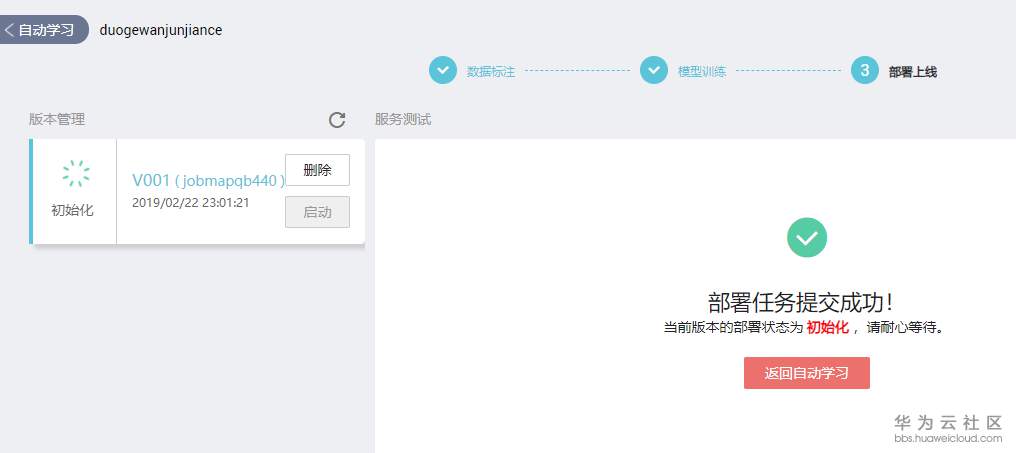Click the 返回自动学习 red button
1016x453 pixels.
point(807,373)
